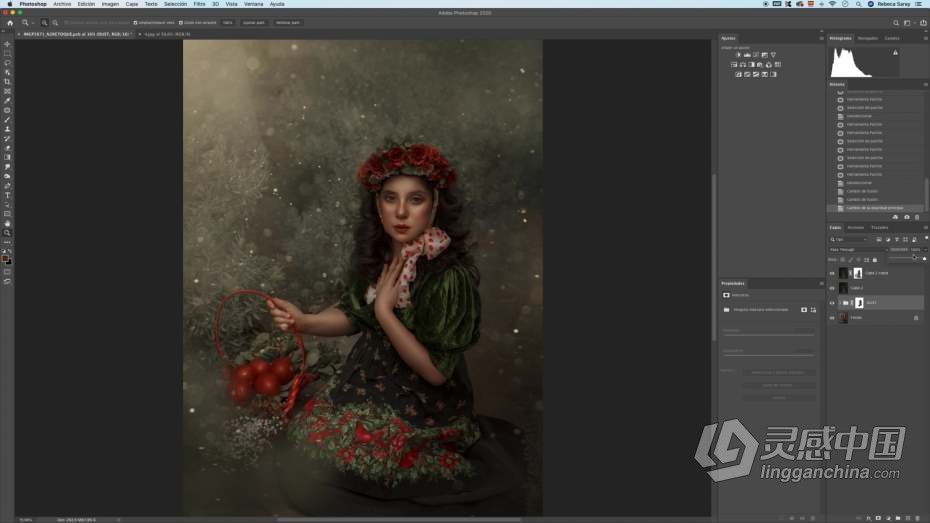This screenshot has height=523, width=930.
Task: Open Photoshop search from the options bar
Action: [x=896, y=23]
